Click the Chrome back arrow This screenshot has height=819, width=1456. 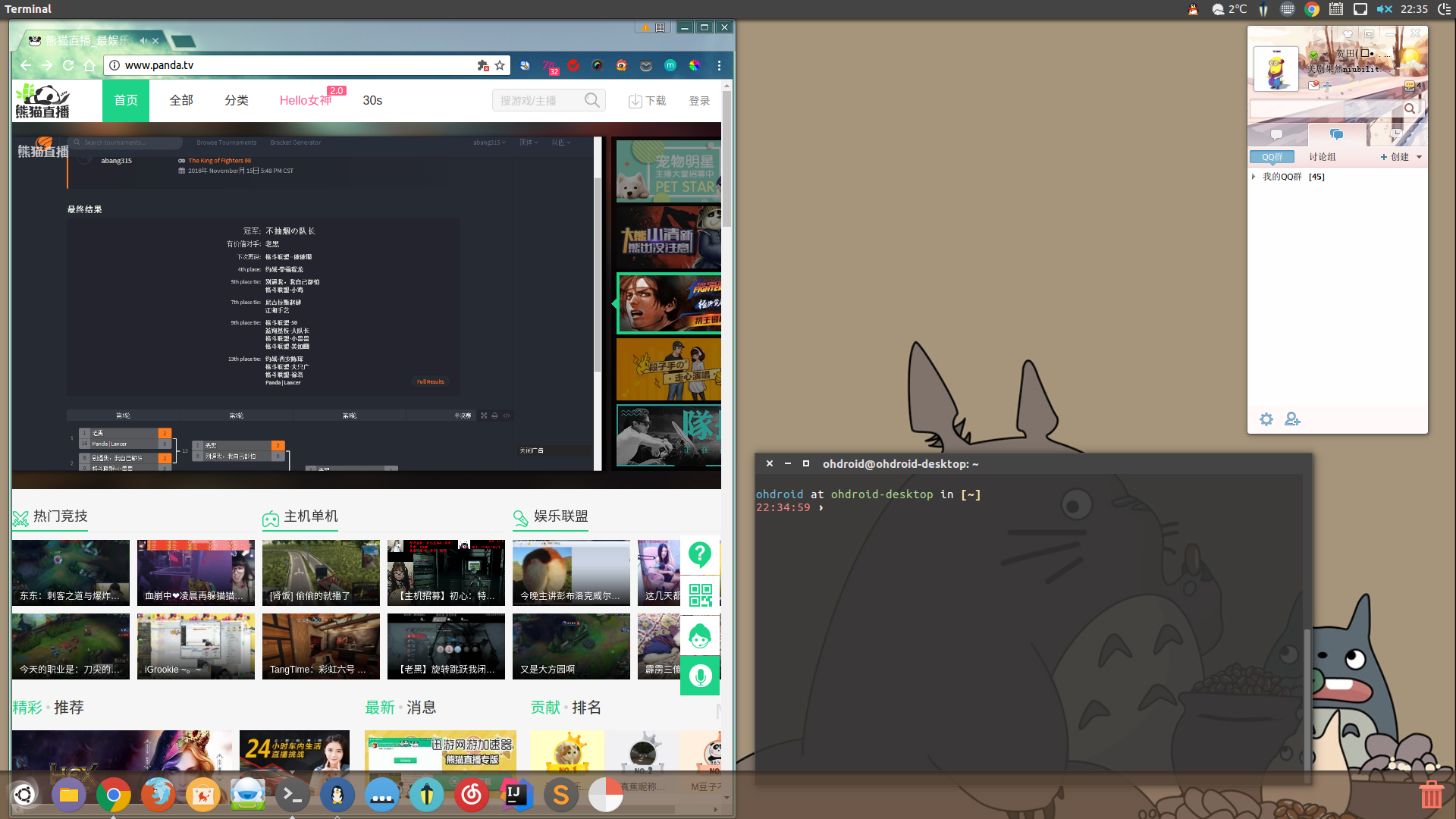pos(26,65)
